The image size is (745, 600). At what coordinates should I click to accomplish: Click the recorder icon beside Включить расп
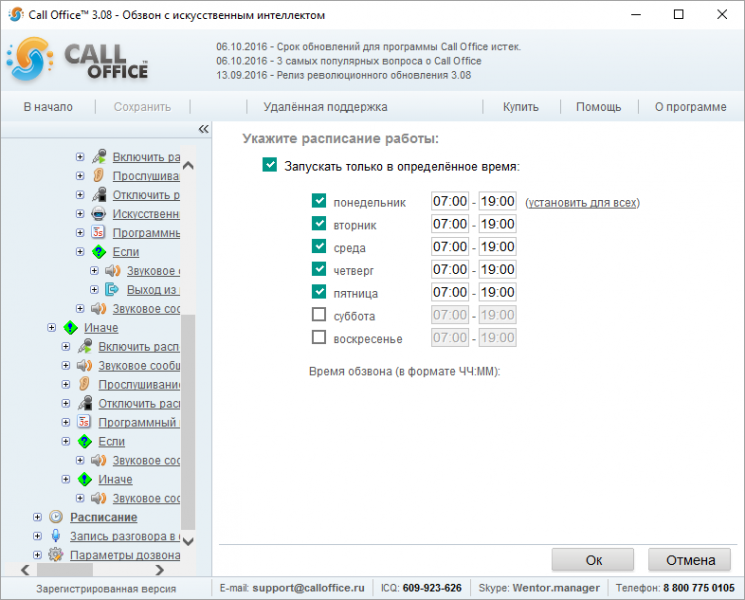[x=85, y=346]
